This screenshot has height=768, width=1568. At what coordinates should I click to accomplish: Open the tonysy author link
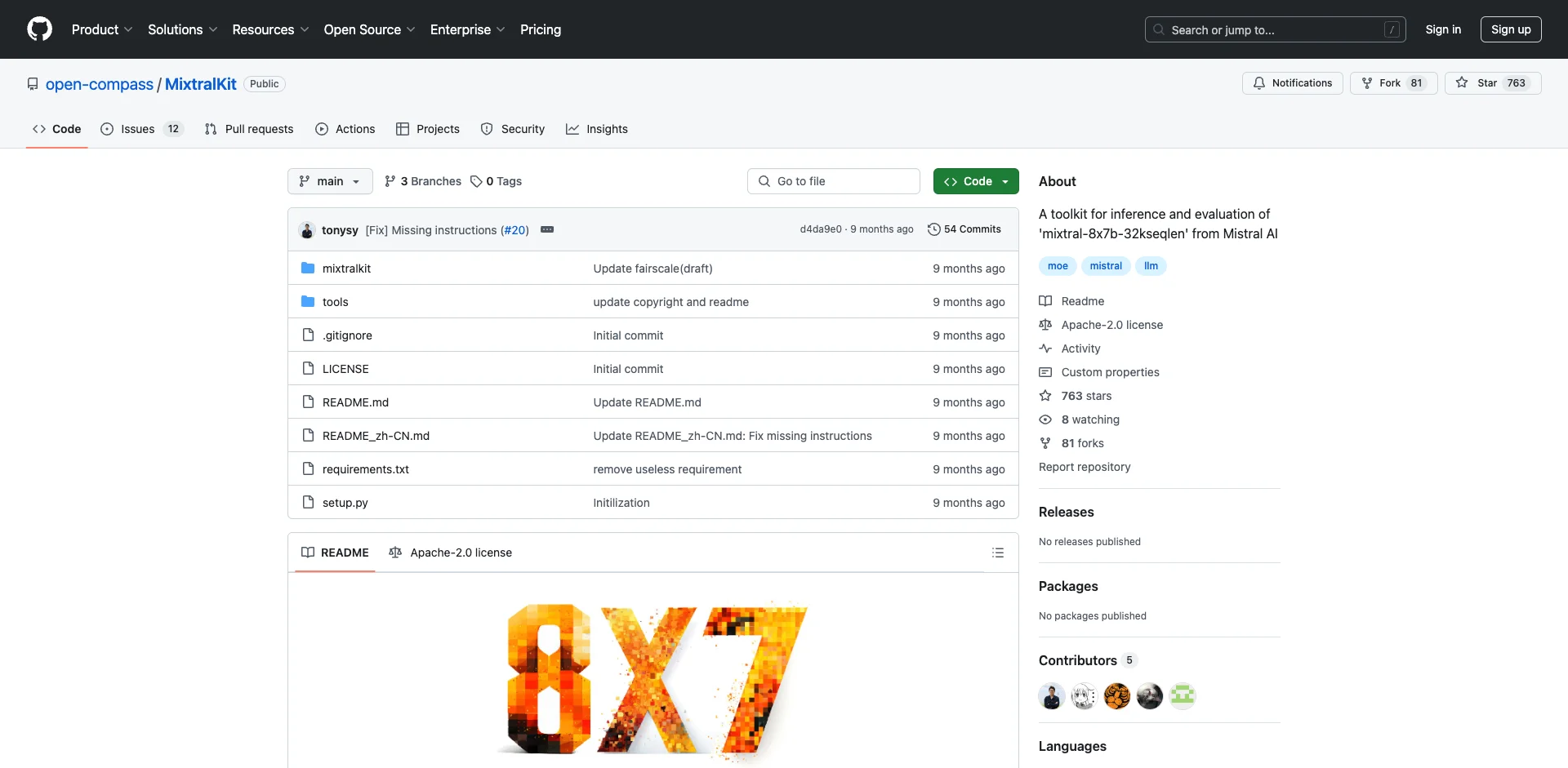(340, 230)
